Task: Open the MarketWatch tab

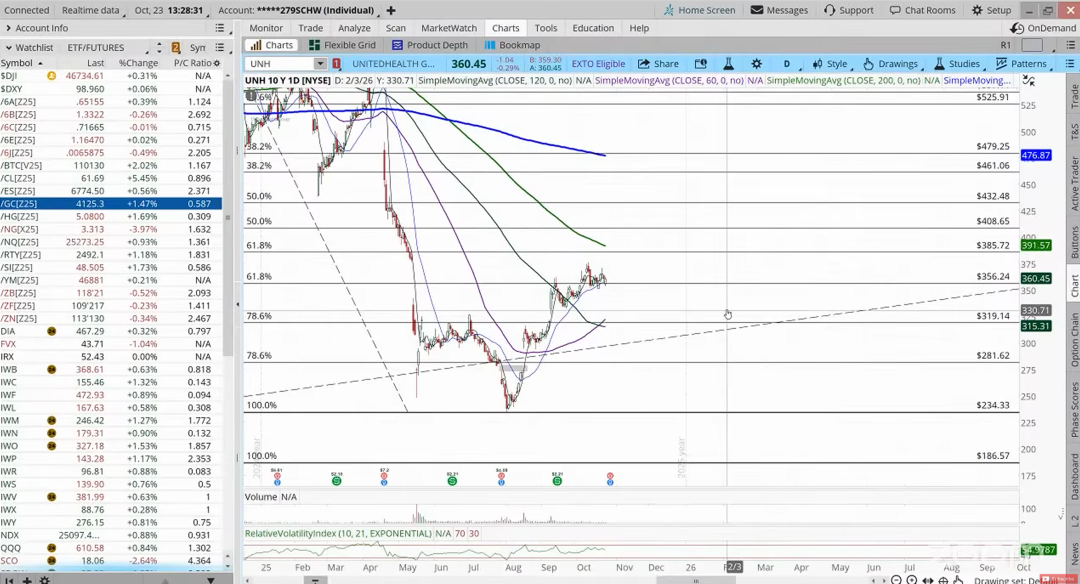Action: [449, 28]
